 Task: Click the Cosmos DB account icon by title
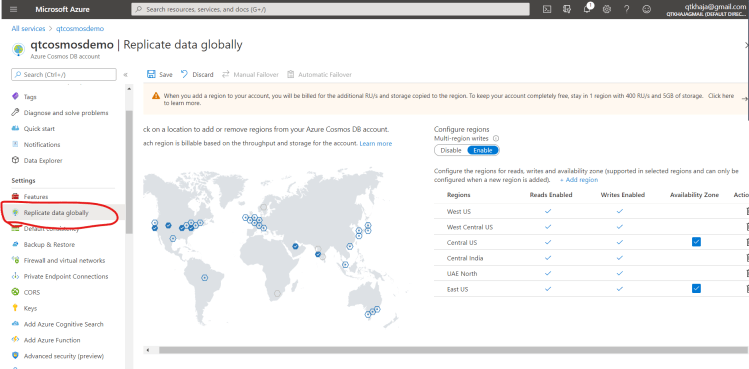pos(18,49)
